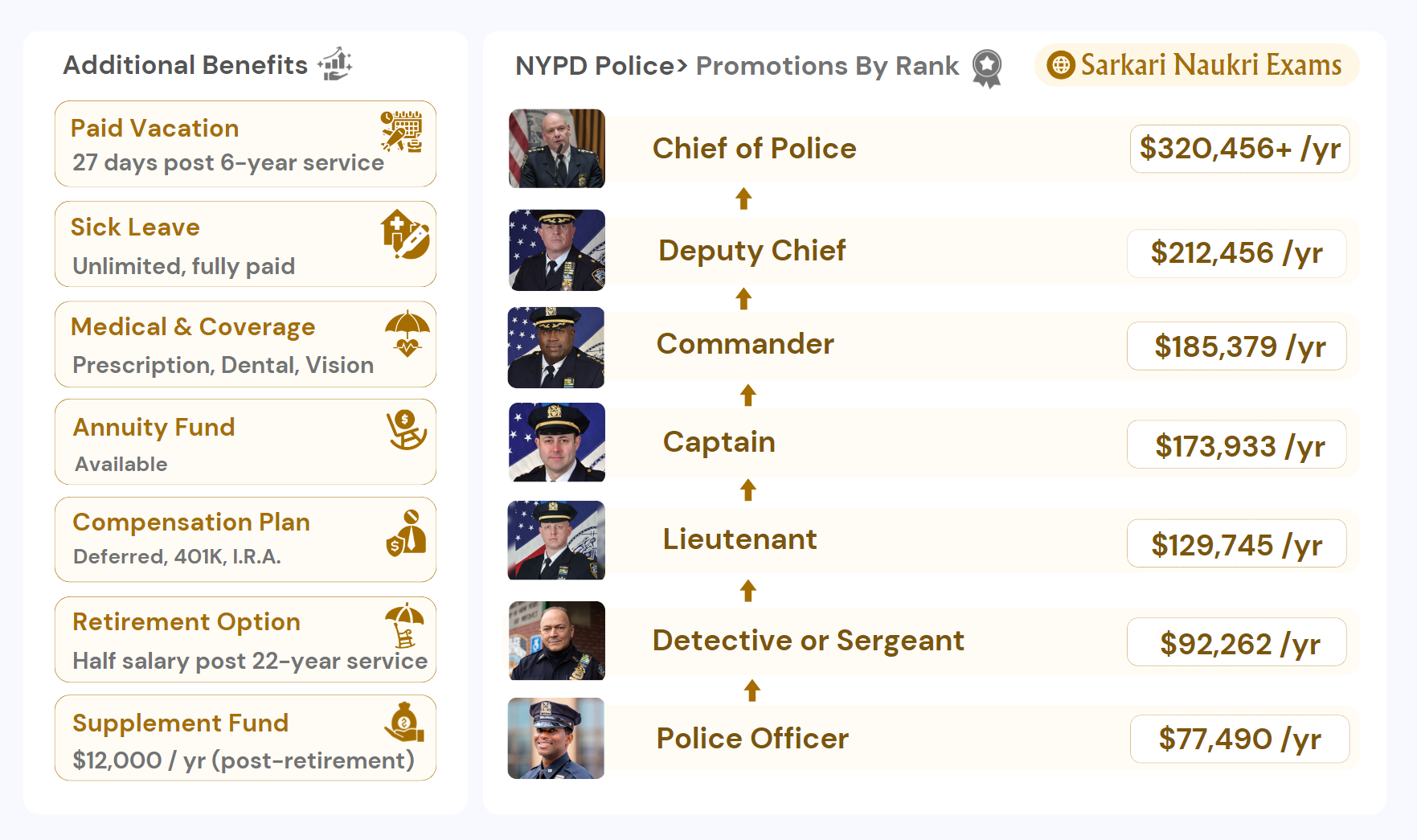Select the Detective or Sergeant label
The height and width of the screenshot is (840, 1417).
[808, 641]
